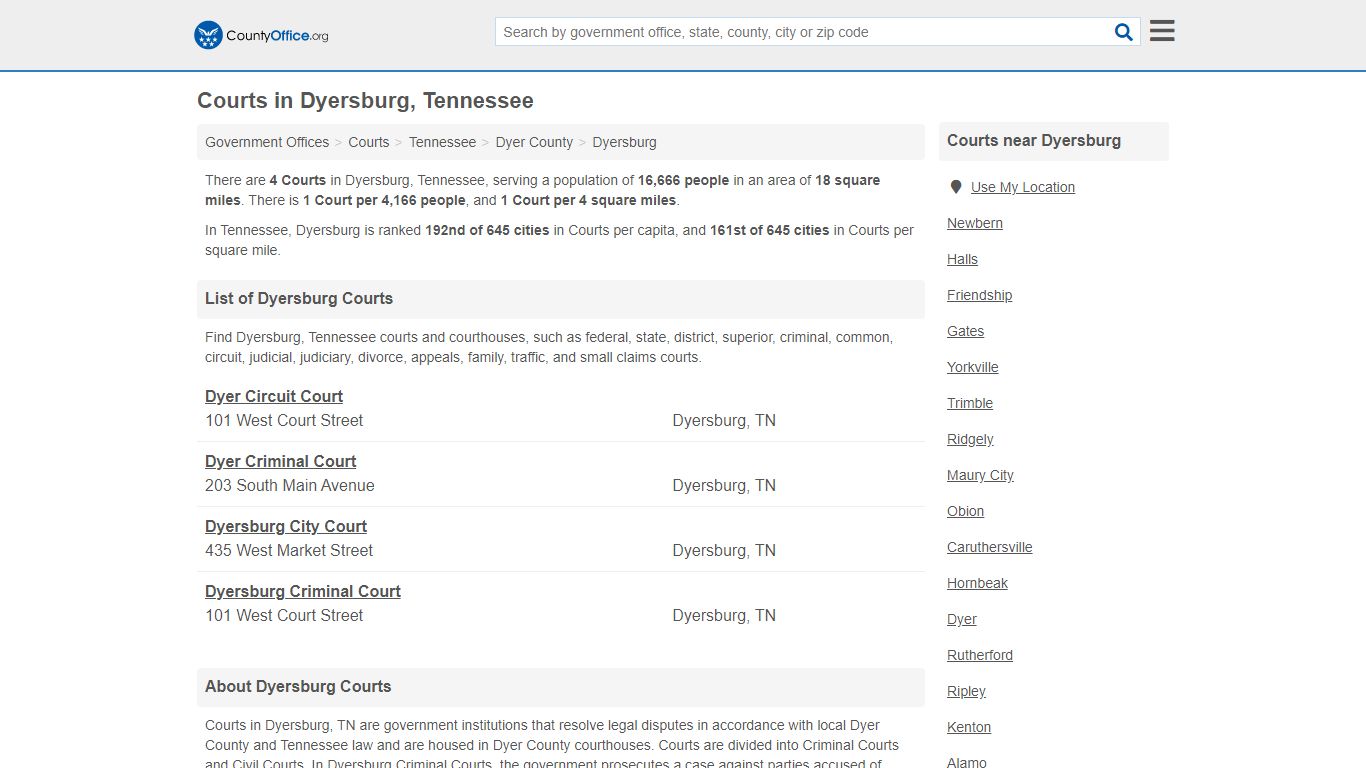Click the search magnifier icon
Image resolution: width=1366 pixels, height=768 pixels.
[1124, 32]
